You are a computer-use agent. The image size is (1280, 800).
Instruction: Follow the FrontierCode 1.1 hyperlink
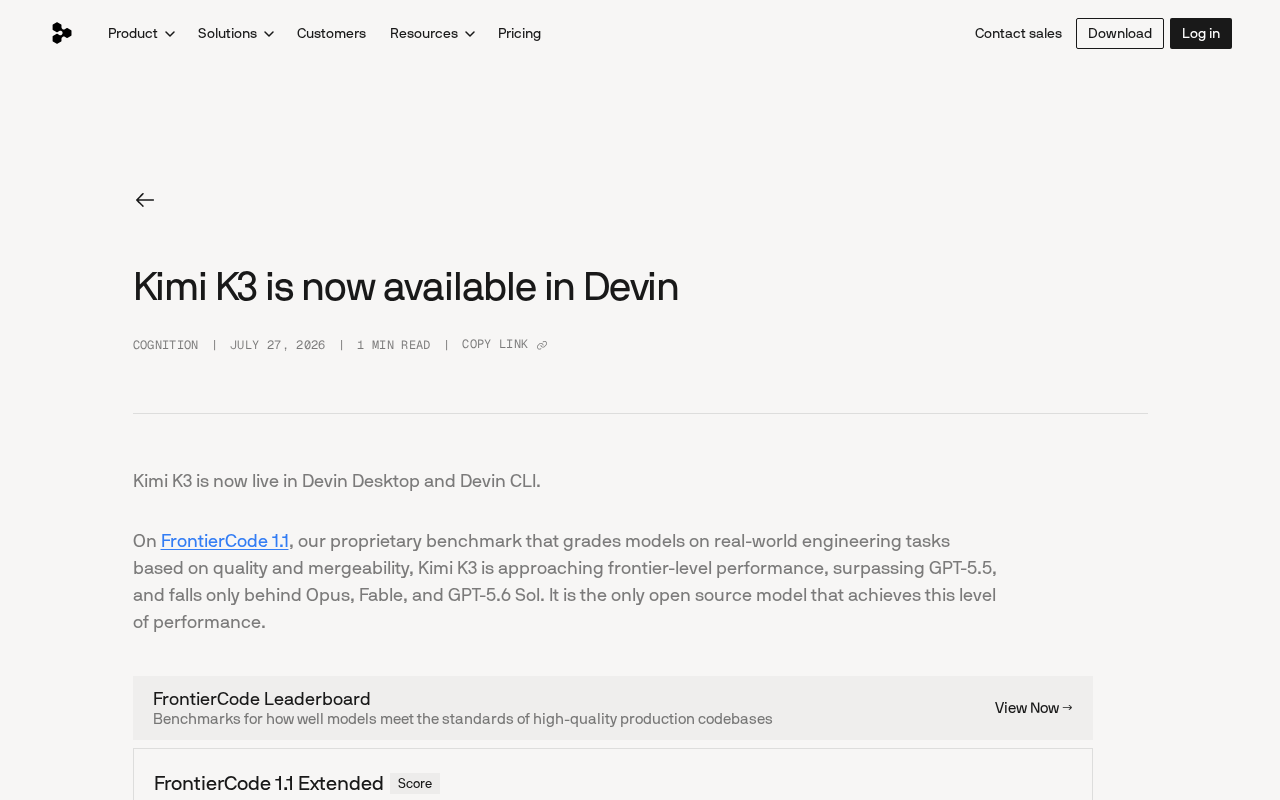(225, 541)
